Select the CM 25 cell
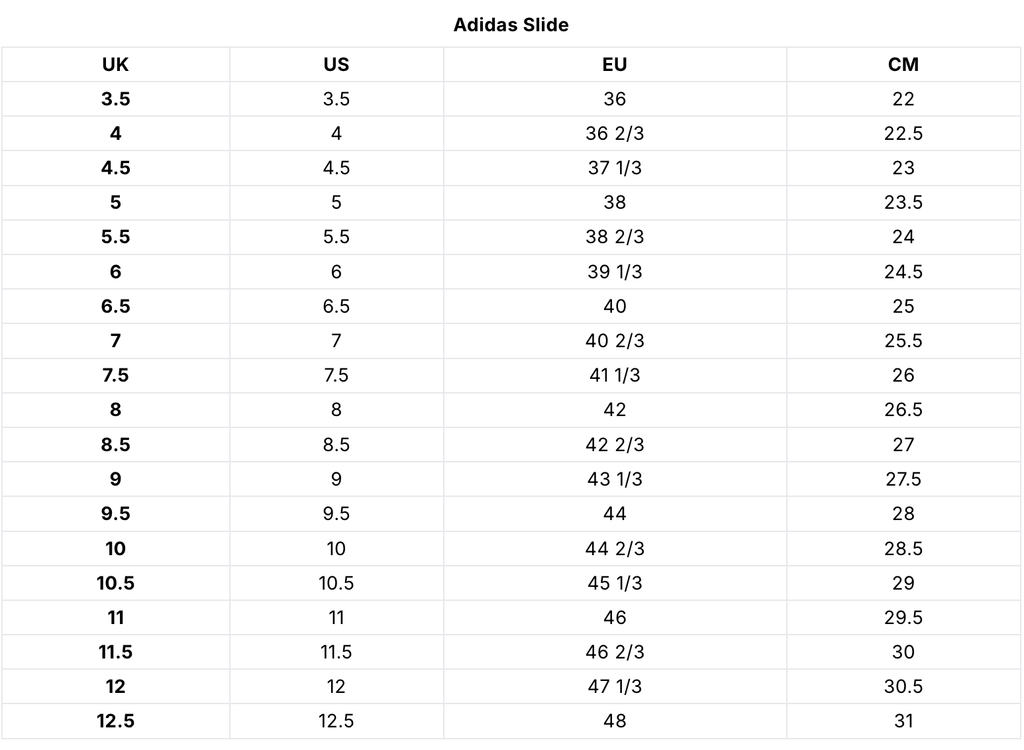This screenshot has width=1024, height=750. 903,306
